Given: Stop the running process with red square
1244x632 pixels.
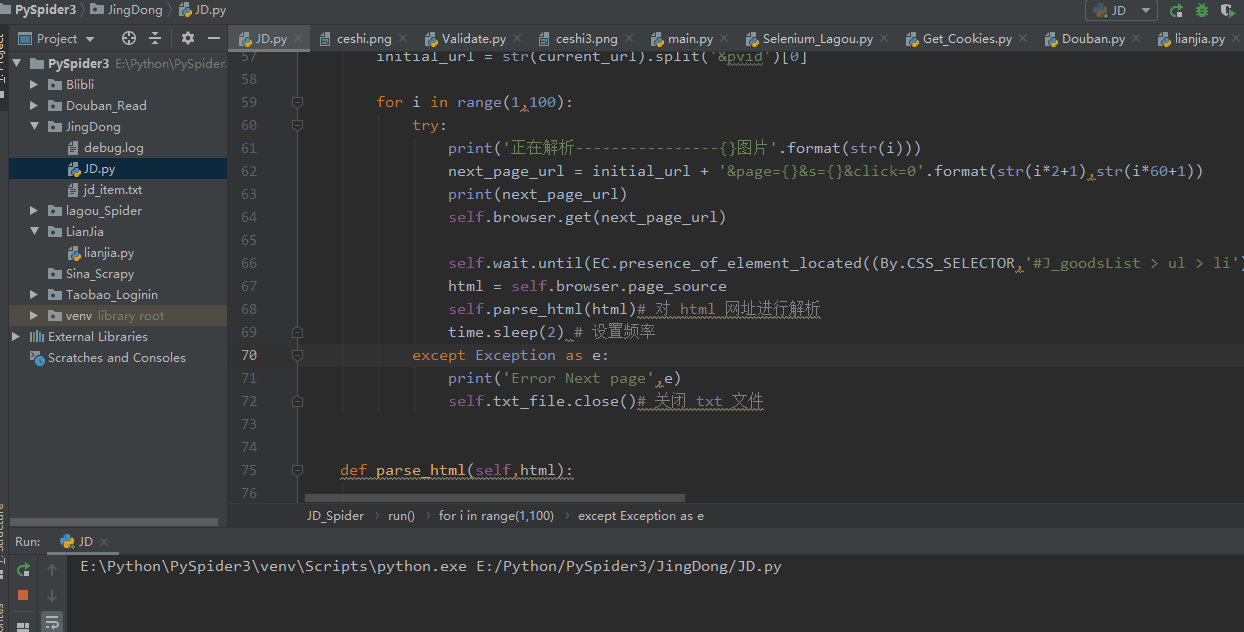Looking at the screenshot, I should (x=22, y=595).
